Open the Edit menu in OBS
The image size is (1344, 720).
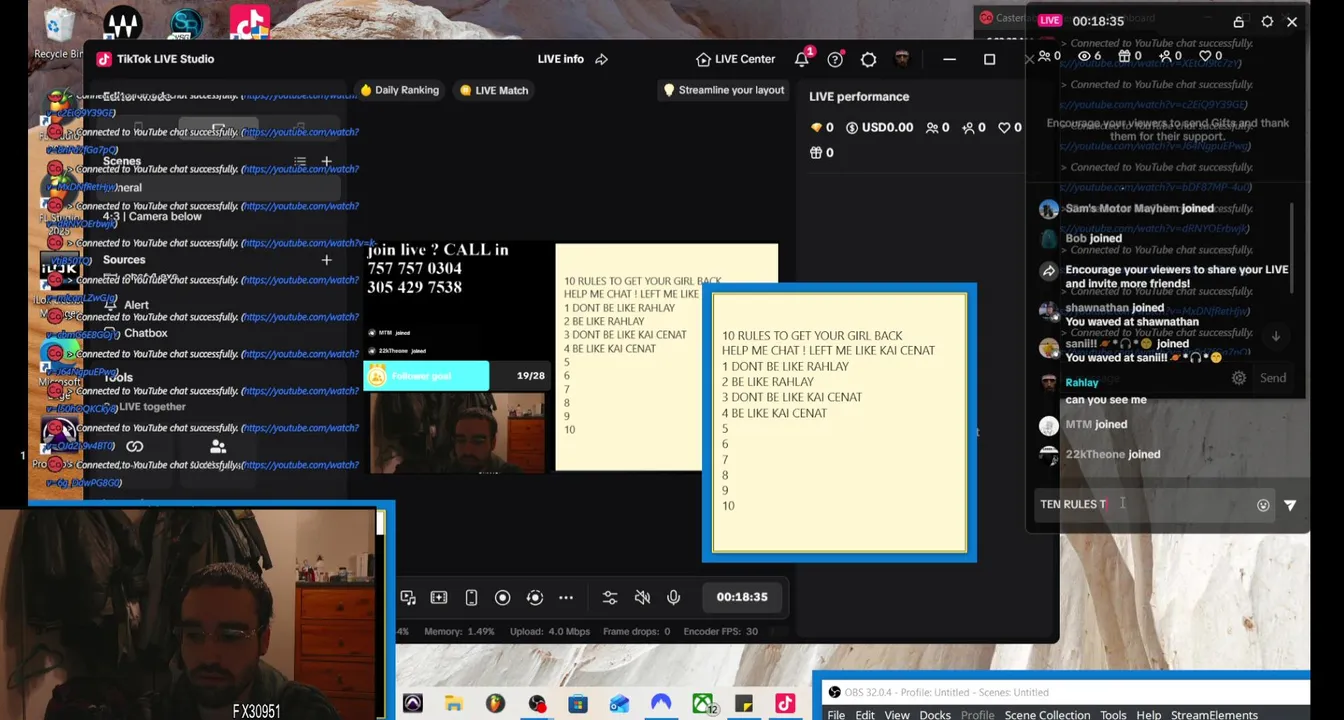[x=865, y=714]
